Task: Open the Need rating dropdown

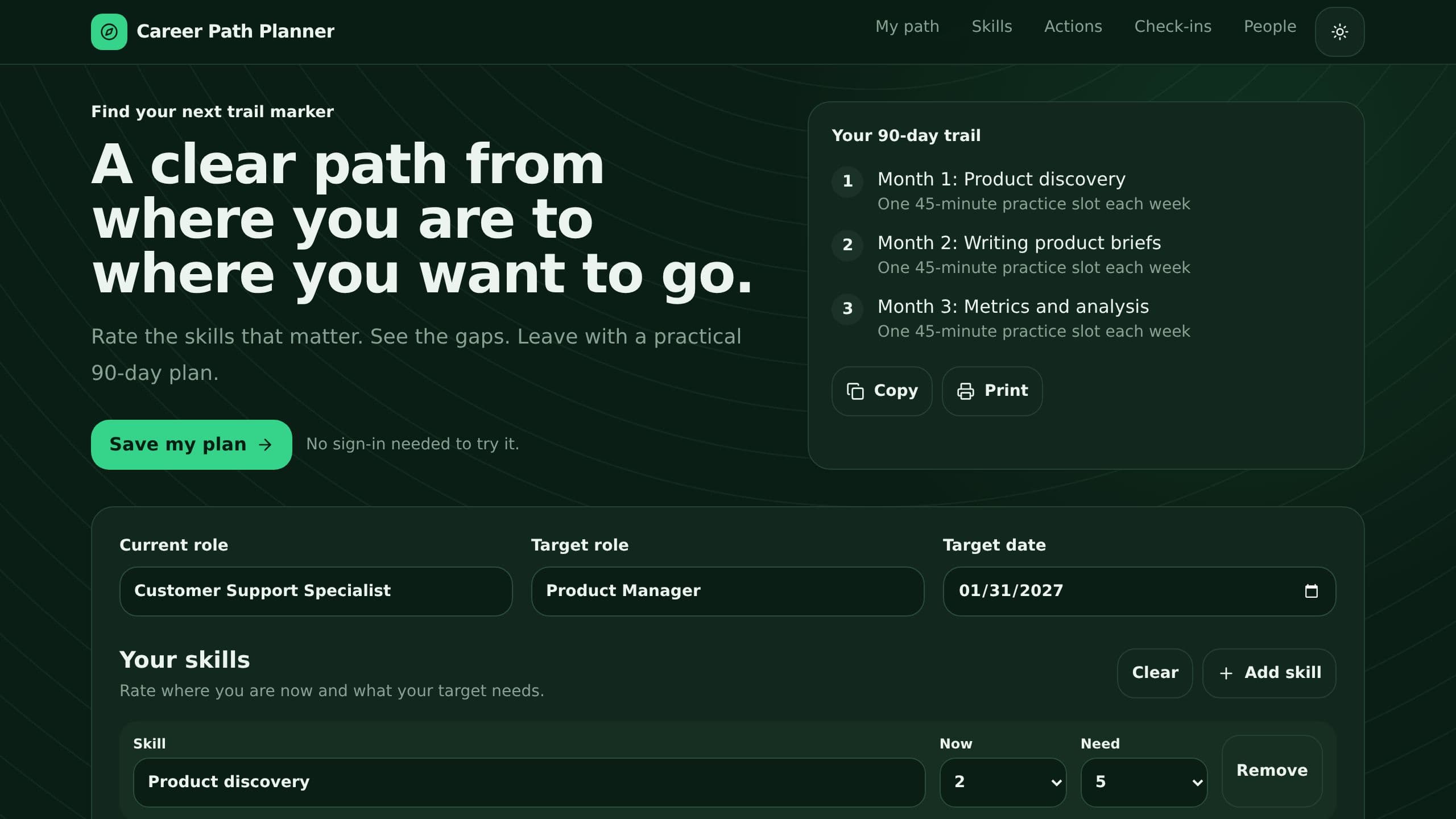Action: [x=1144, y=782]
